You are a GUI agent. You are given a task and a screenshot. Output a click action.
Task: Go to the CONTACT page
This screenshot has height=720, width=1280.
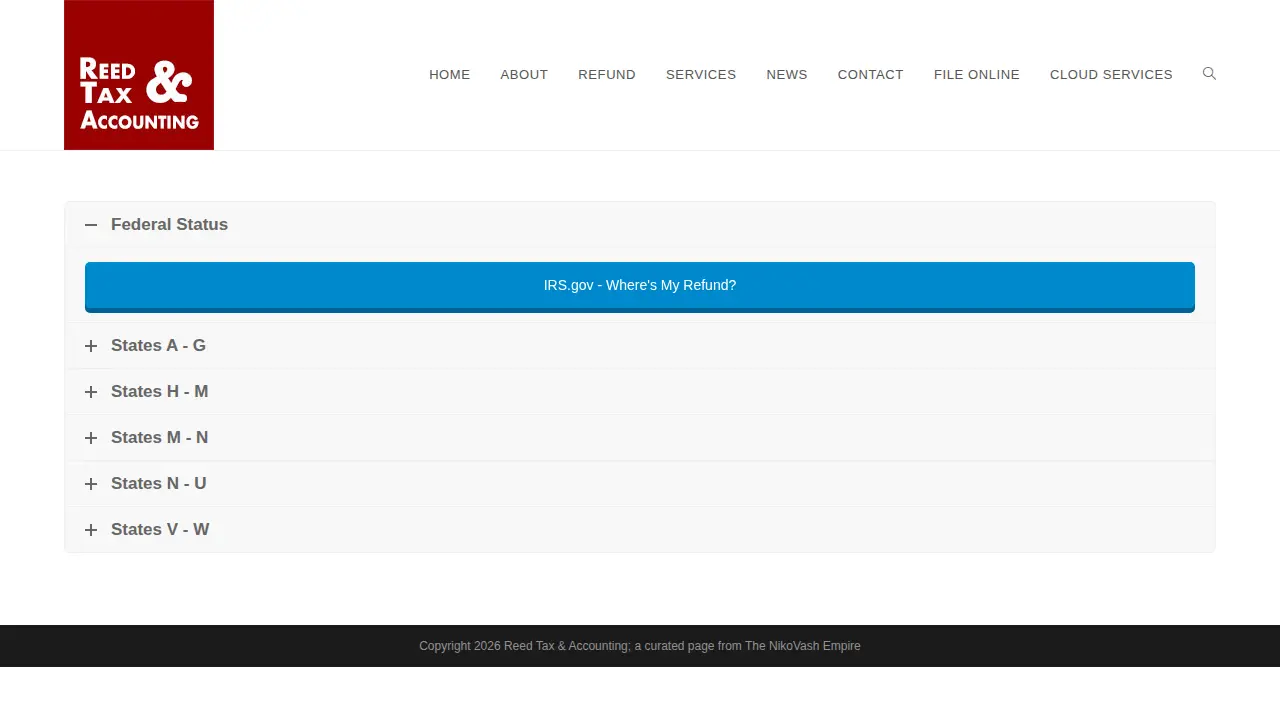point(871,75)
